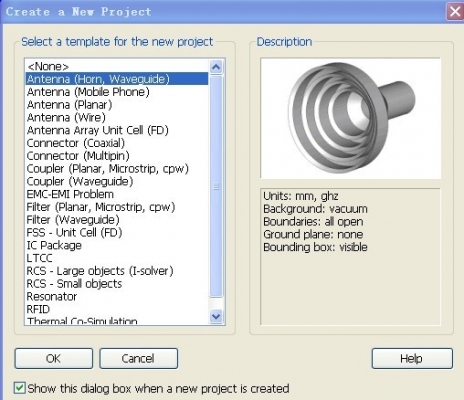464x400 pixels.
Task: Choose the Antenna (Planar) template
Action: (117, 105)
